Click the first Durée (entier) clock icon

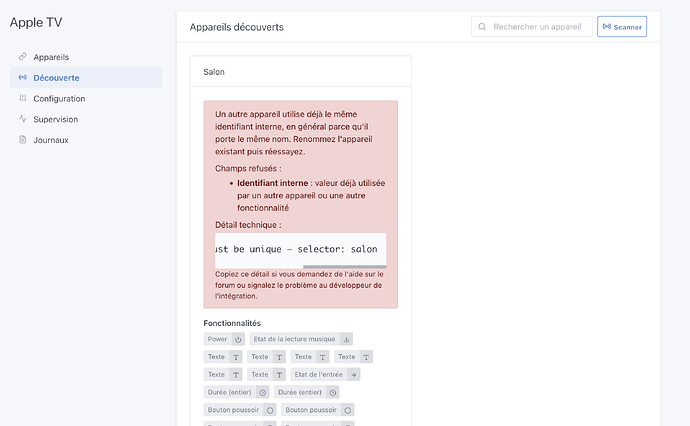263,392
